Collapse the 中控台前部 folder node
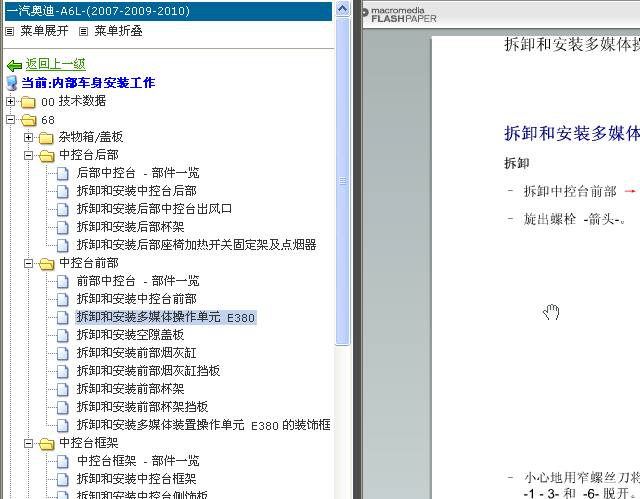 [x=28, y=264]
